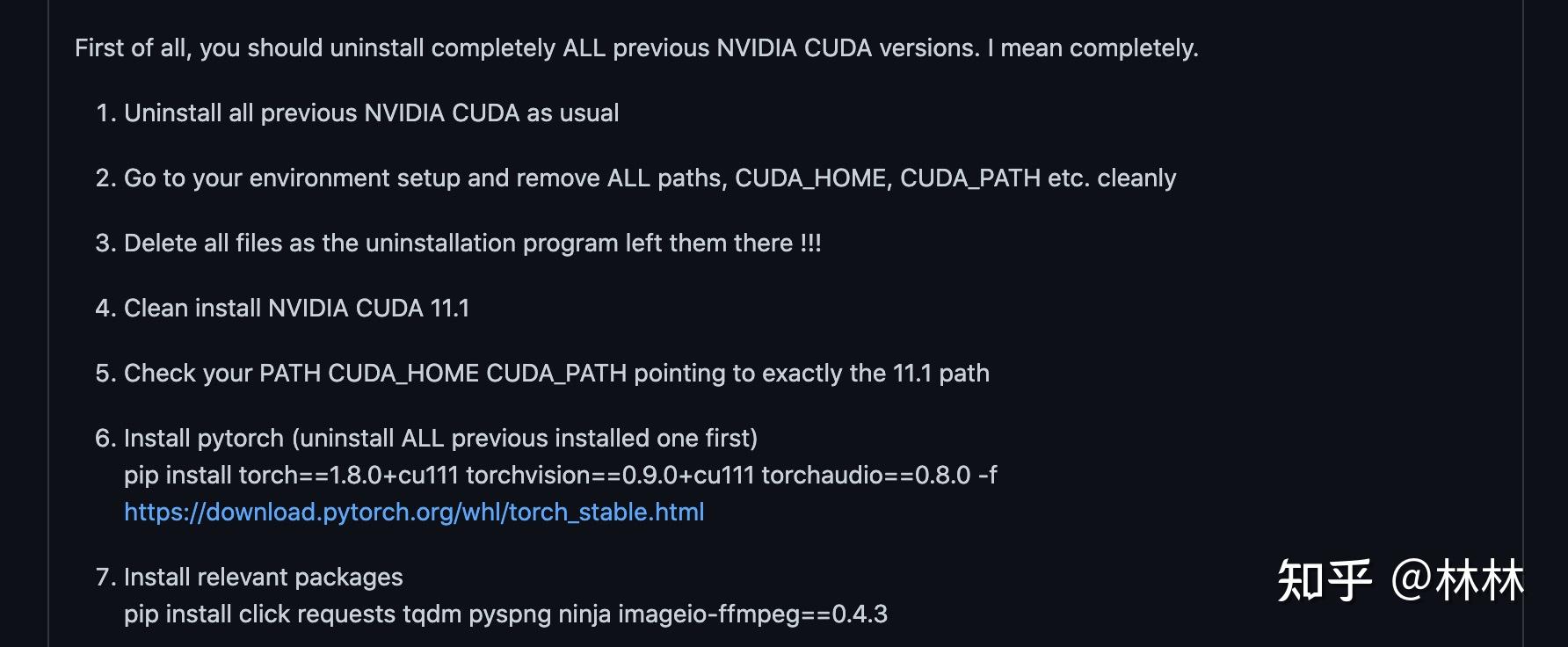Click CUDA_PATH in step 5
This screenshot has width=1568, height=647.
[555, 373]
